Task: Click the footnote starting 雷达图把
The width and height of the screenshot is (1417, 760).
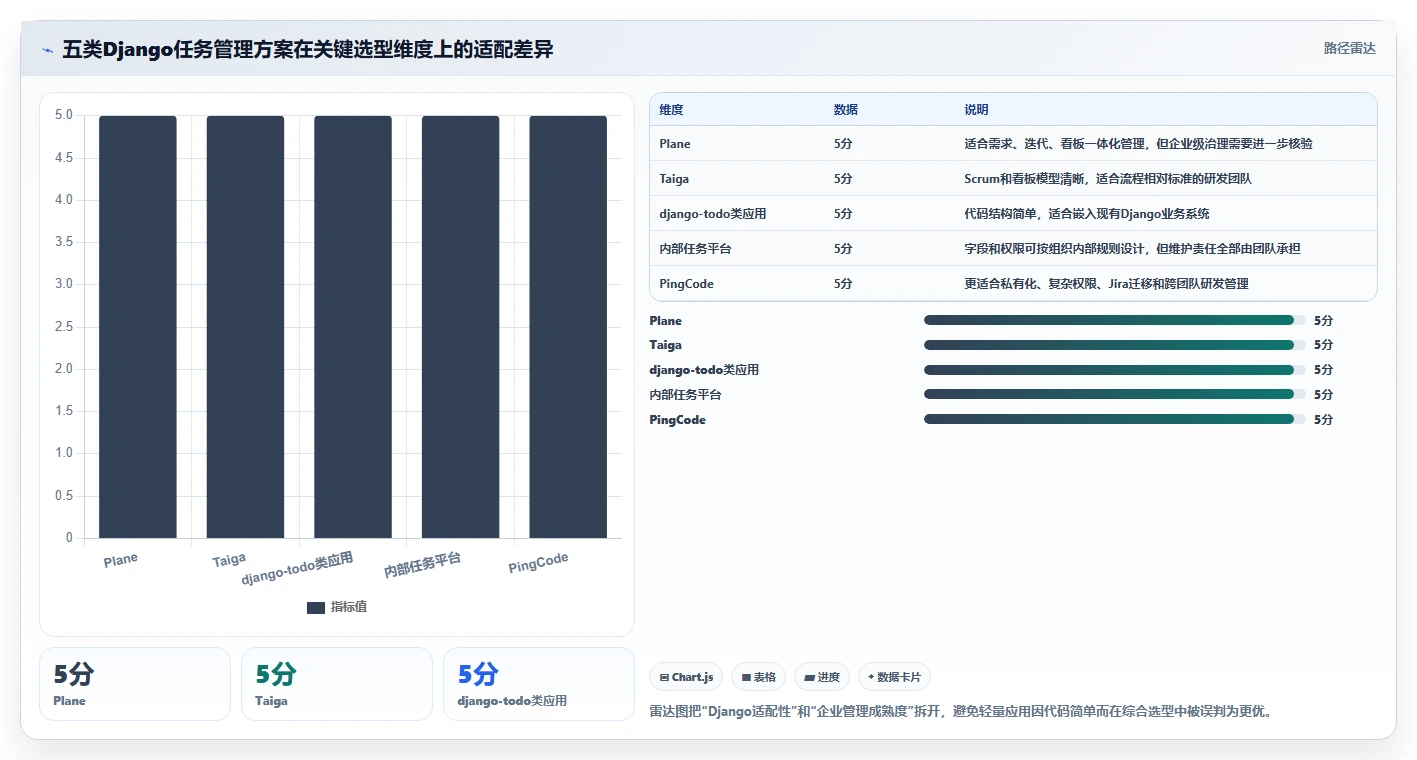Action: click(x=960, y=712)
